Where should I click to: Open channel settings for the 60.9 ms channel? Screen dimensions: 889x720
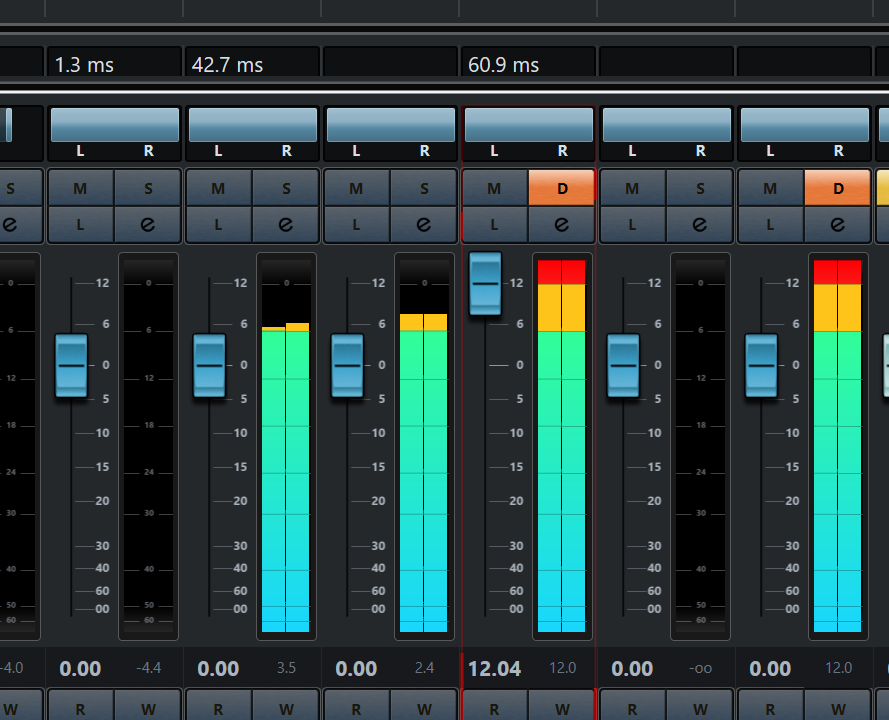[x=561, y=225]
